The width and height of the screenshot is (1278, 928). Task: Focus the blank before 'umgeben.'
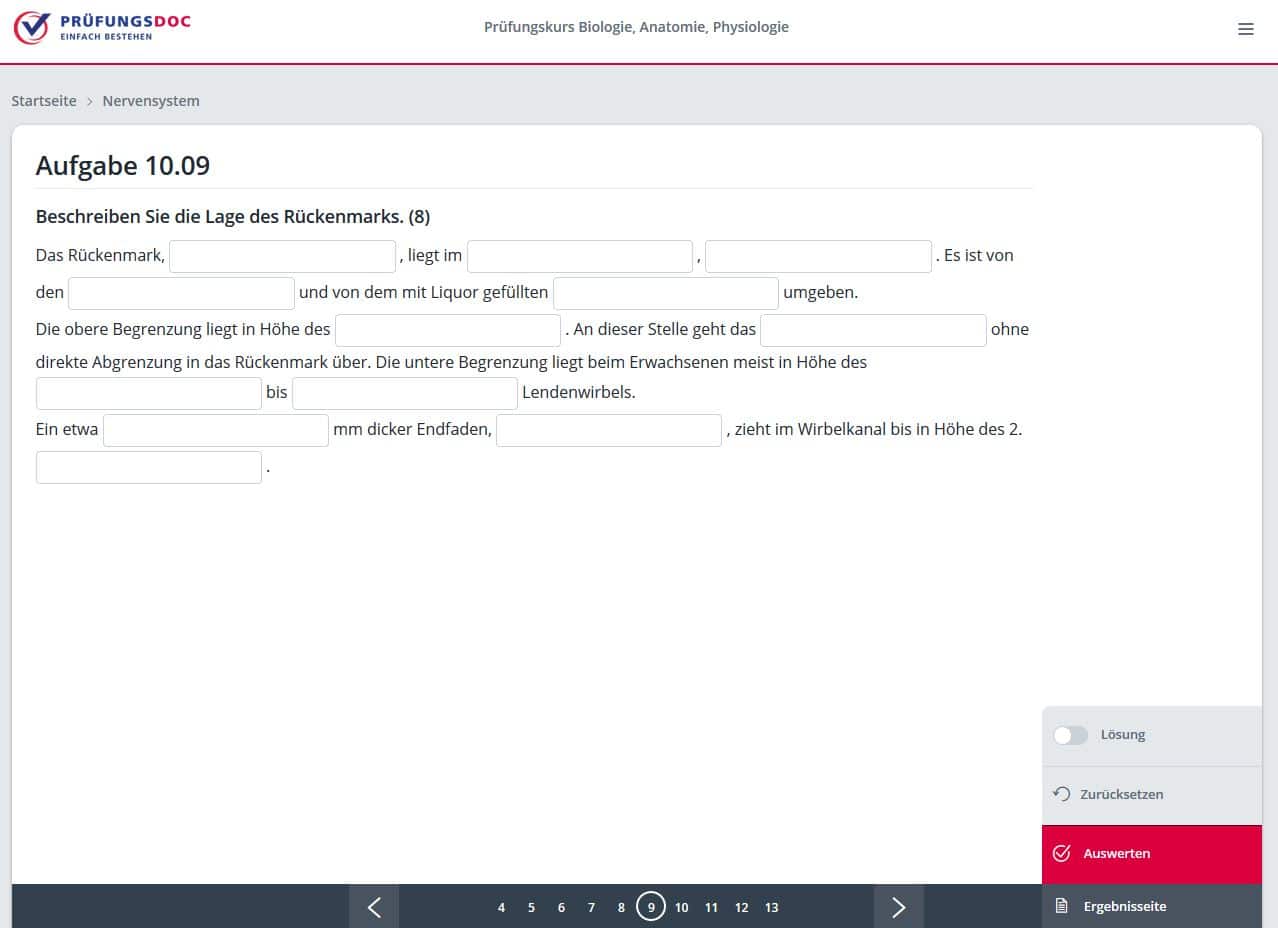pyautogui.click(x=665, y=294)
